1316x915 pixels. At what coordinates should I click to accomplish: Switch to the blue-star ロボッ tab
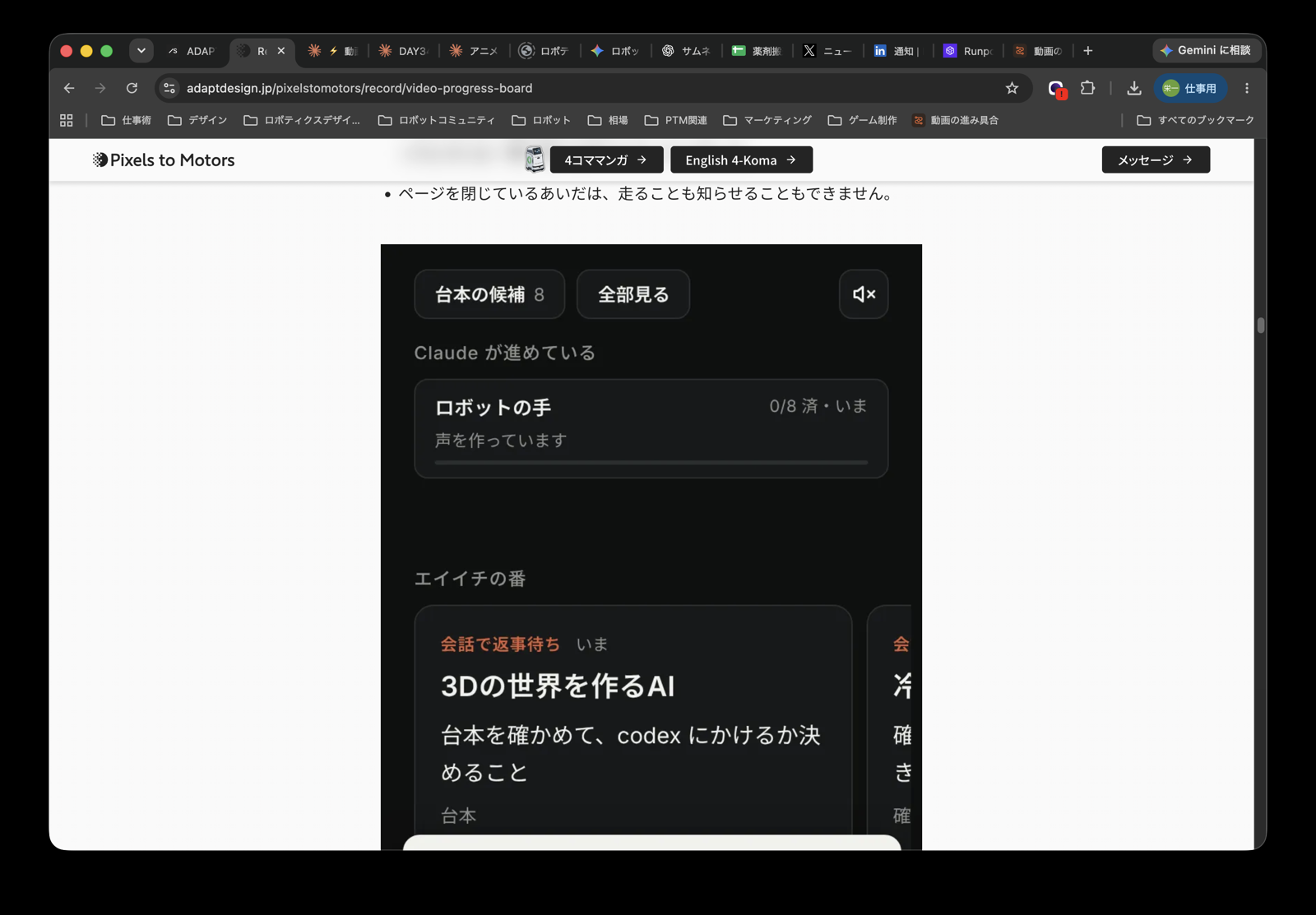coord(615,51)
